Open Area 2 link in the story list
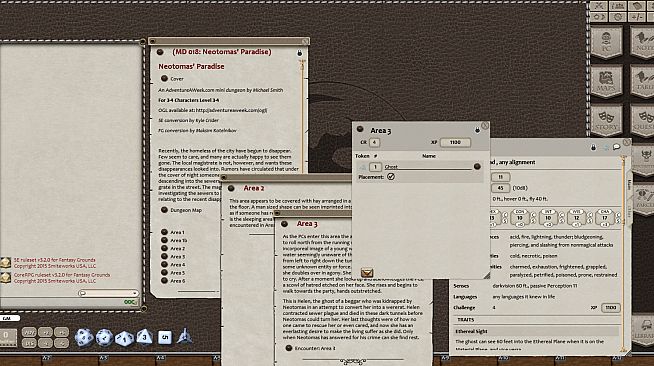The height and width of the screenshot is (366, 654). 164,248
